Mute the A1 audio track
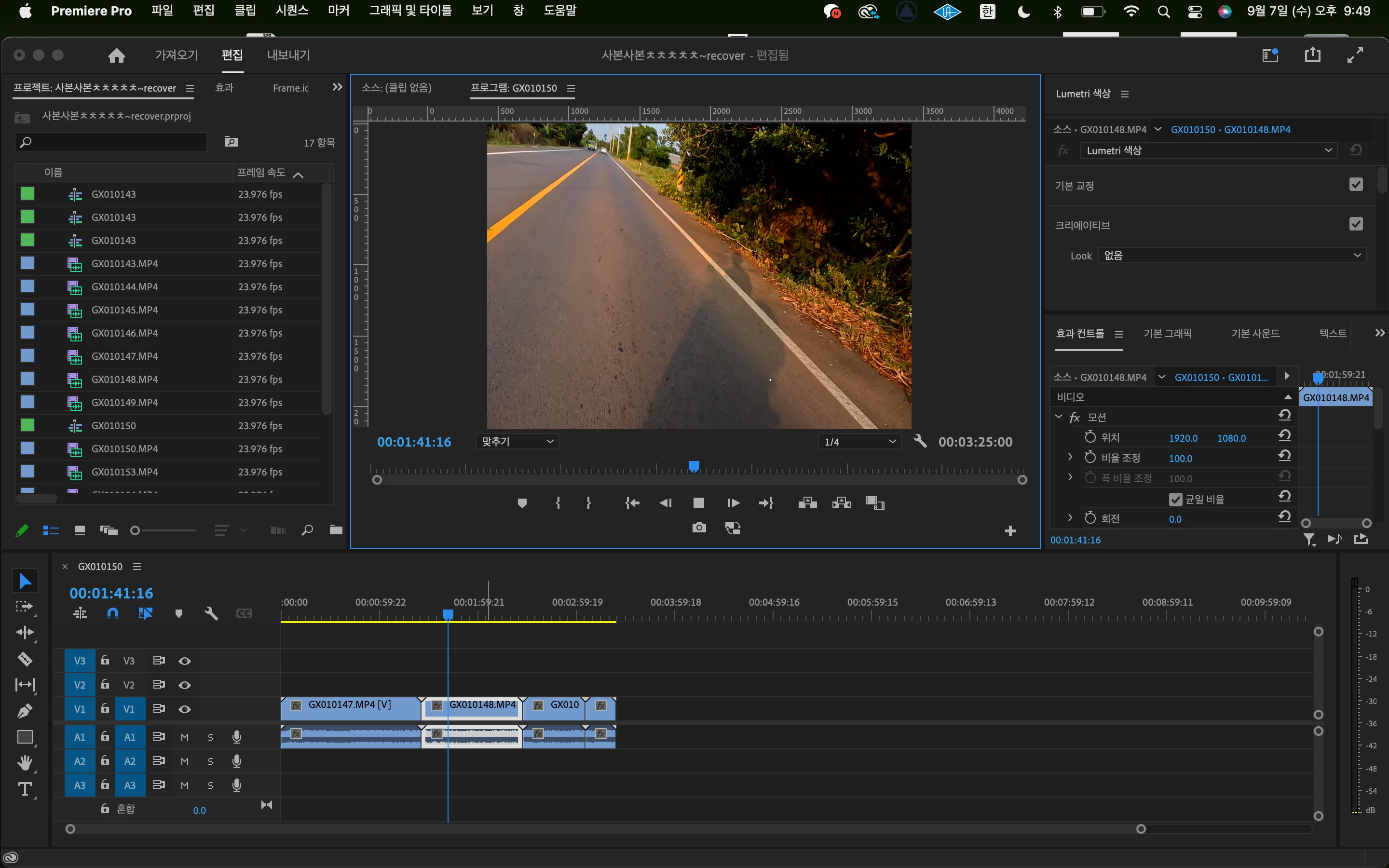 coord(184,737)
